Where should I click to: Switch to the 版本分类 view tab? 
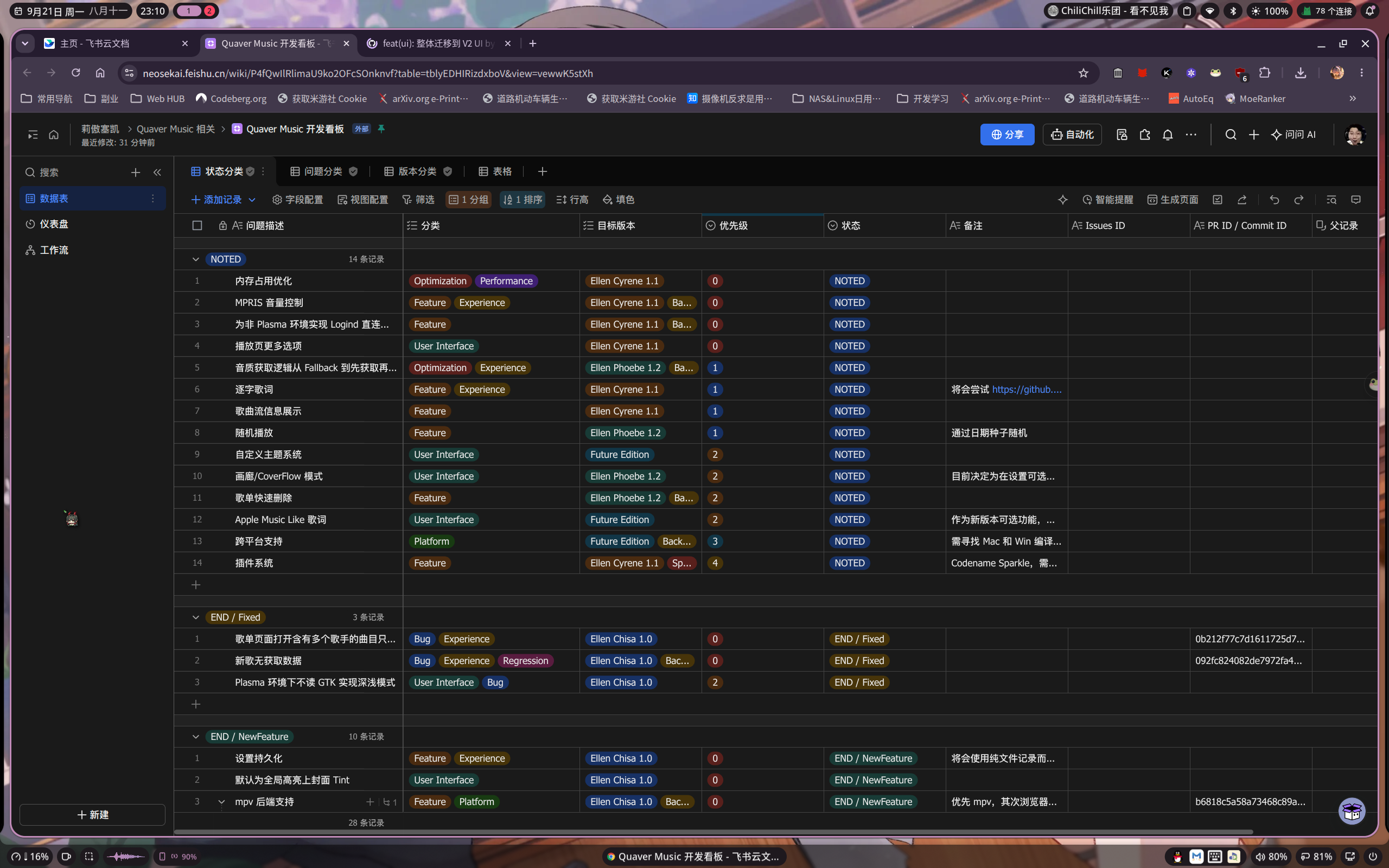point(417,171)
